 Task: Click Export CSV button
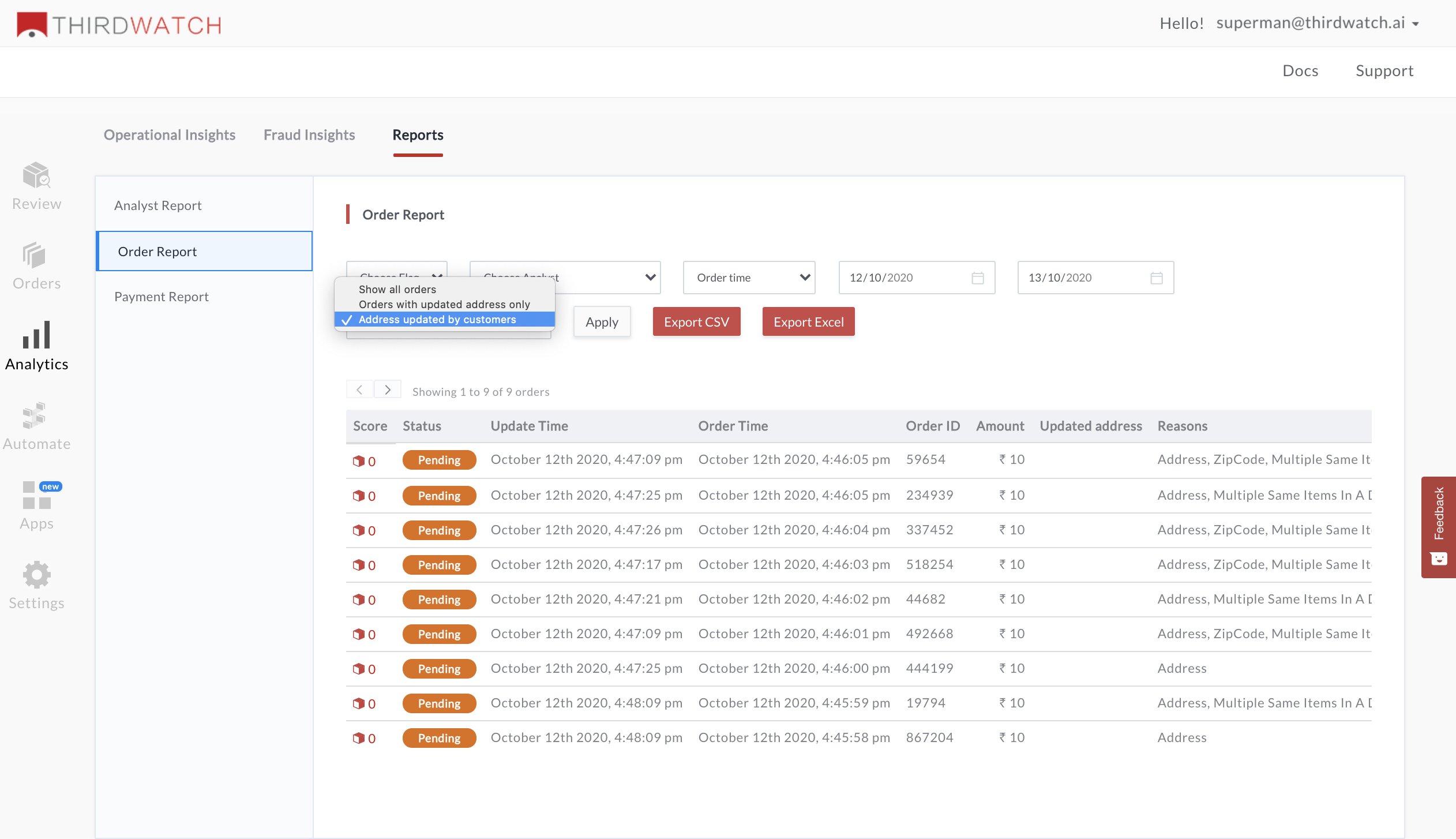tap(696, 321)
